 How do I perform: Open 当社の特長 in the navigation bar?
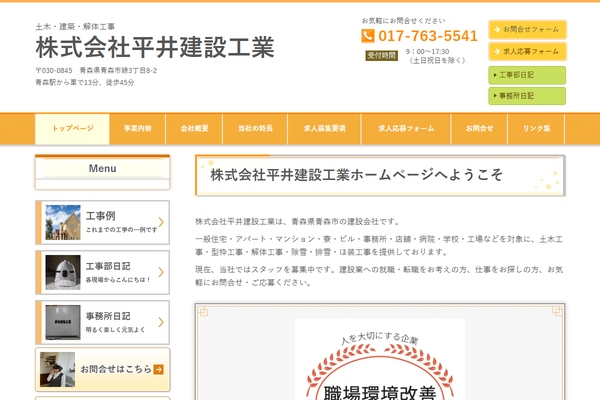(255, 129)
